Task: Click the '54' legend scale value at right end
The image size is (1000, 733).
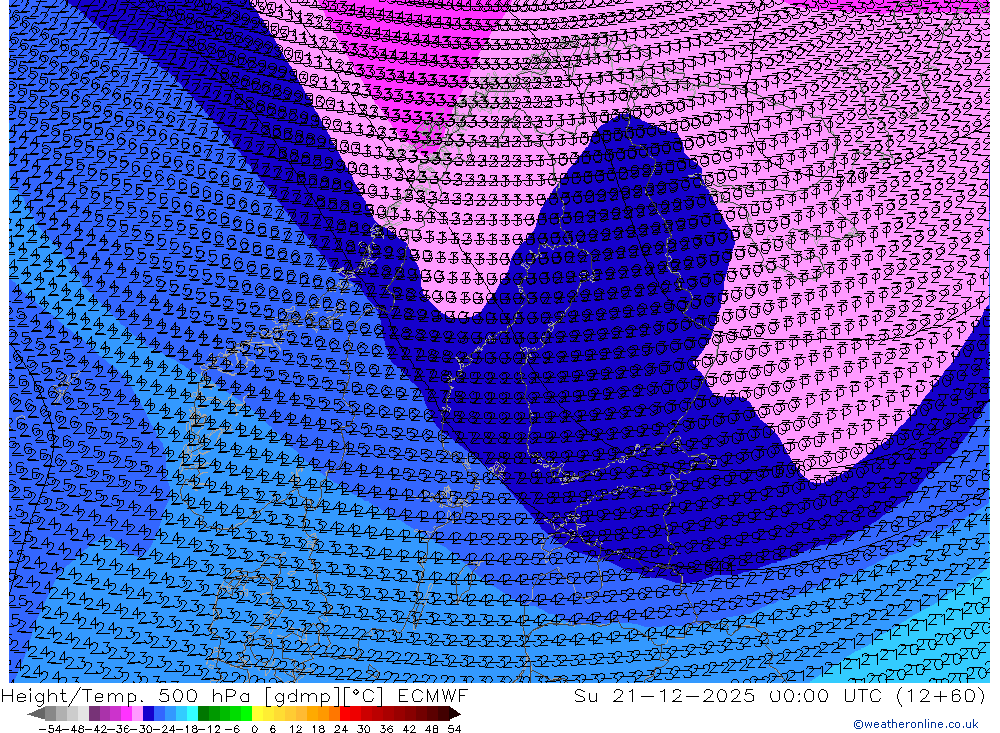Action: [454, 729]
